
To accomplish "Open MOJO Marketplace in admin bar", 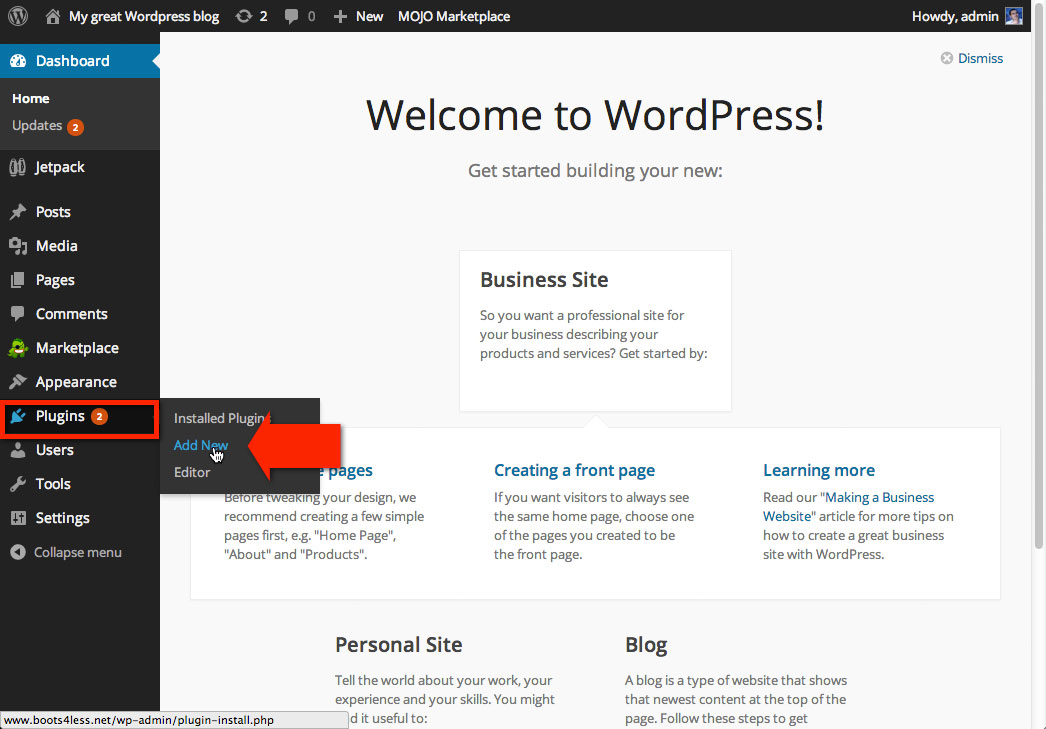I will click(454, 16).
